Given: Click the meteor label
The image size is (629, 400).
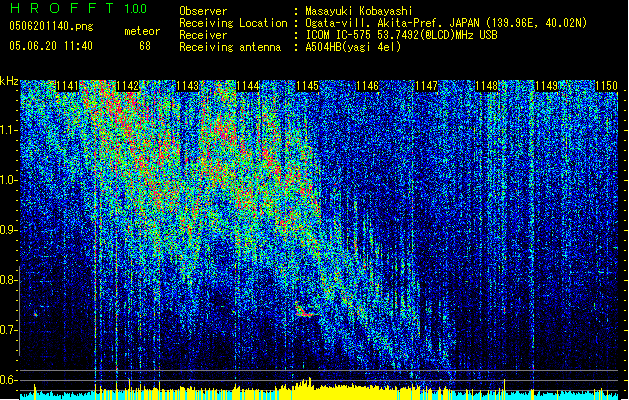Looking at the screenshot, I should pyautogui.click(x=142, y=31).
